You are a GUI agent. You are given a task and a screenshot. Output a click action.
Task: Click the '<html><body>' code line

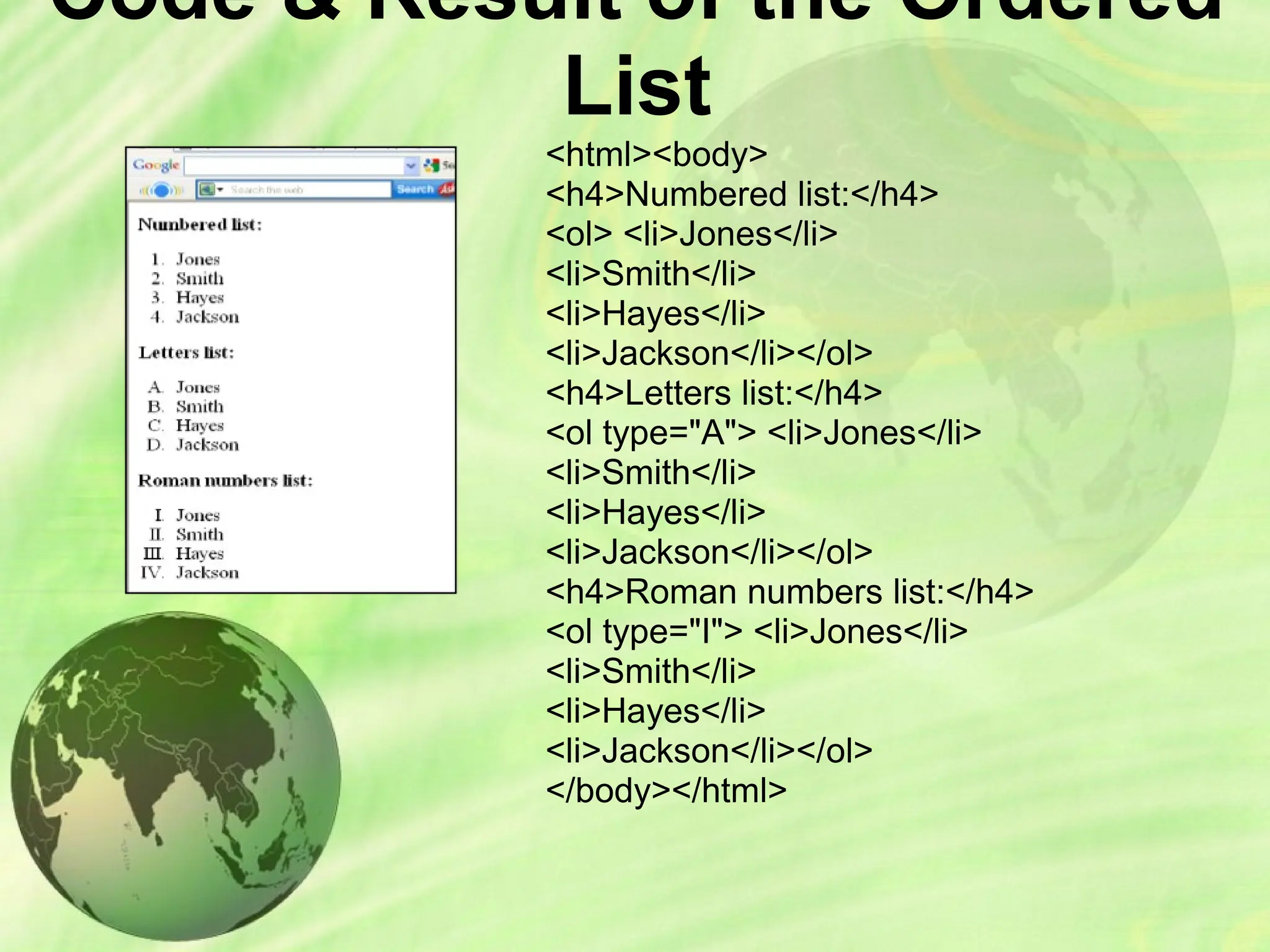pos(657,154)
